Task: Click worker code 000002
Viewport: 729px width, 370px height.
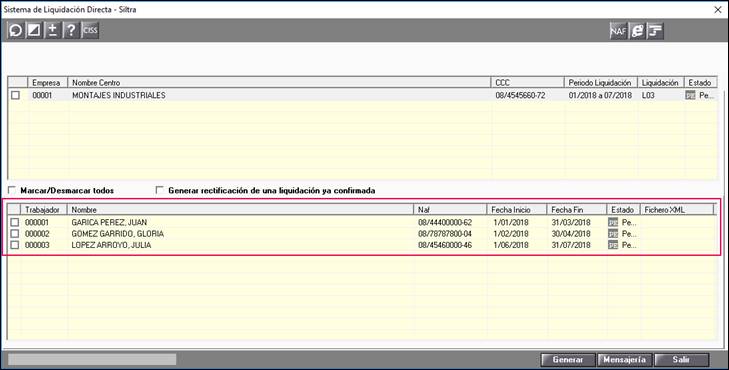Action: (37, 233)
